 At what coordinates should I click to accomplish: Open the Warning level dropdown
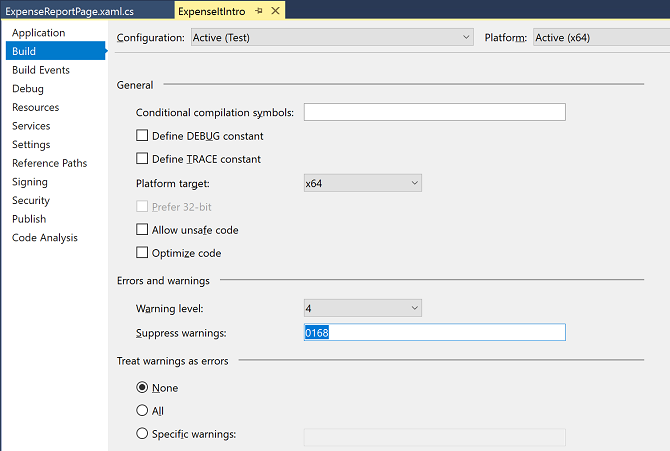point(363,308)
